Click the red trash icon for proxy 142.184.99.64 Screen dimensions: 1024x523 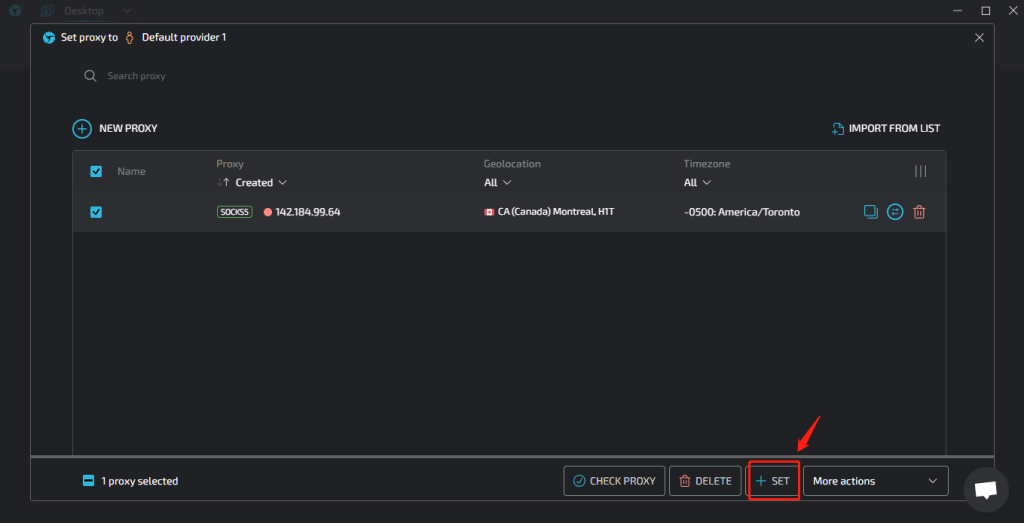tap(919, 212)
